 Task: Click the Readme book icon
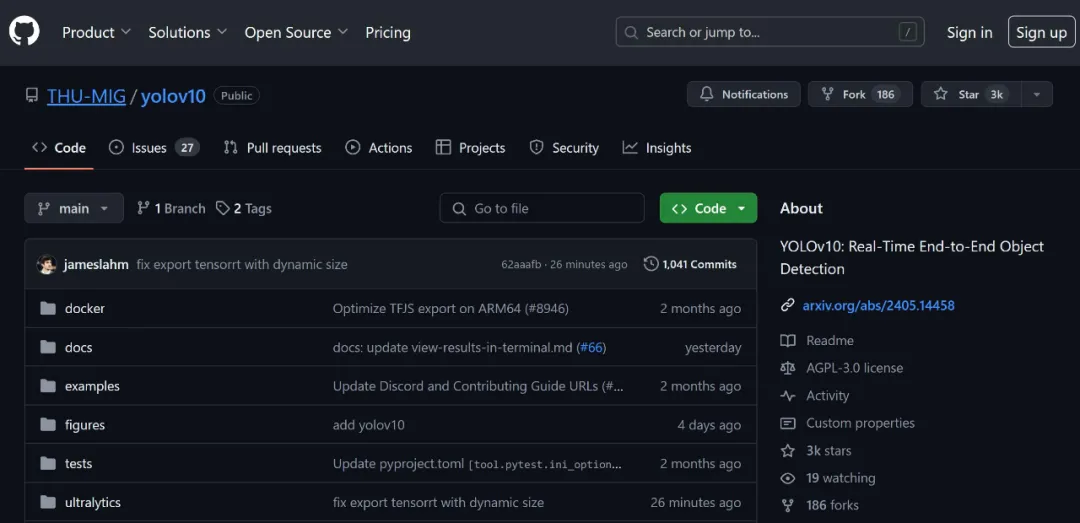(x=788, y=340)
